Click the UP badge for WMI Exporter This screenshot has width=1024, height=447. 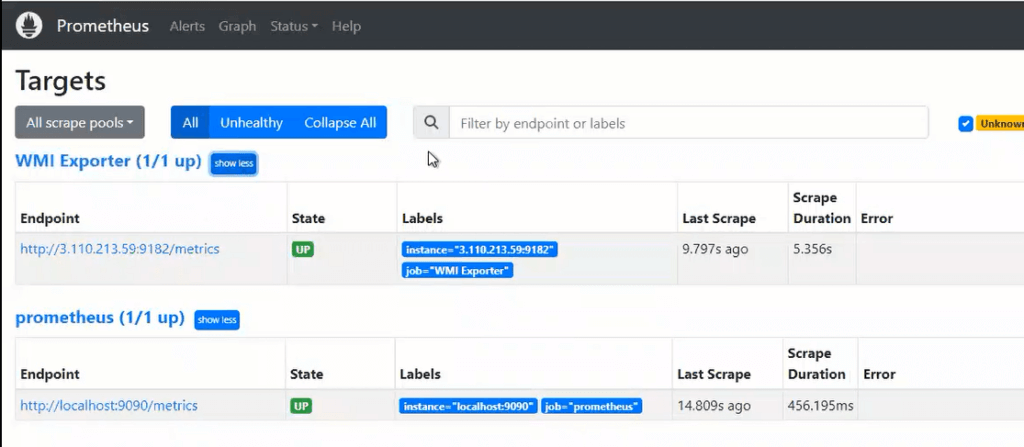pyautogui.click(x=302, y=250)
